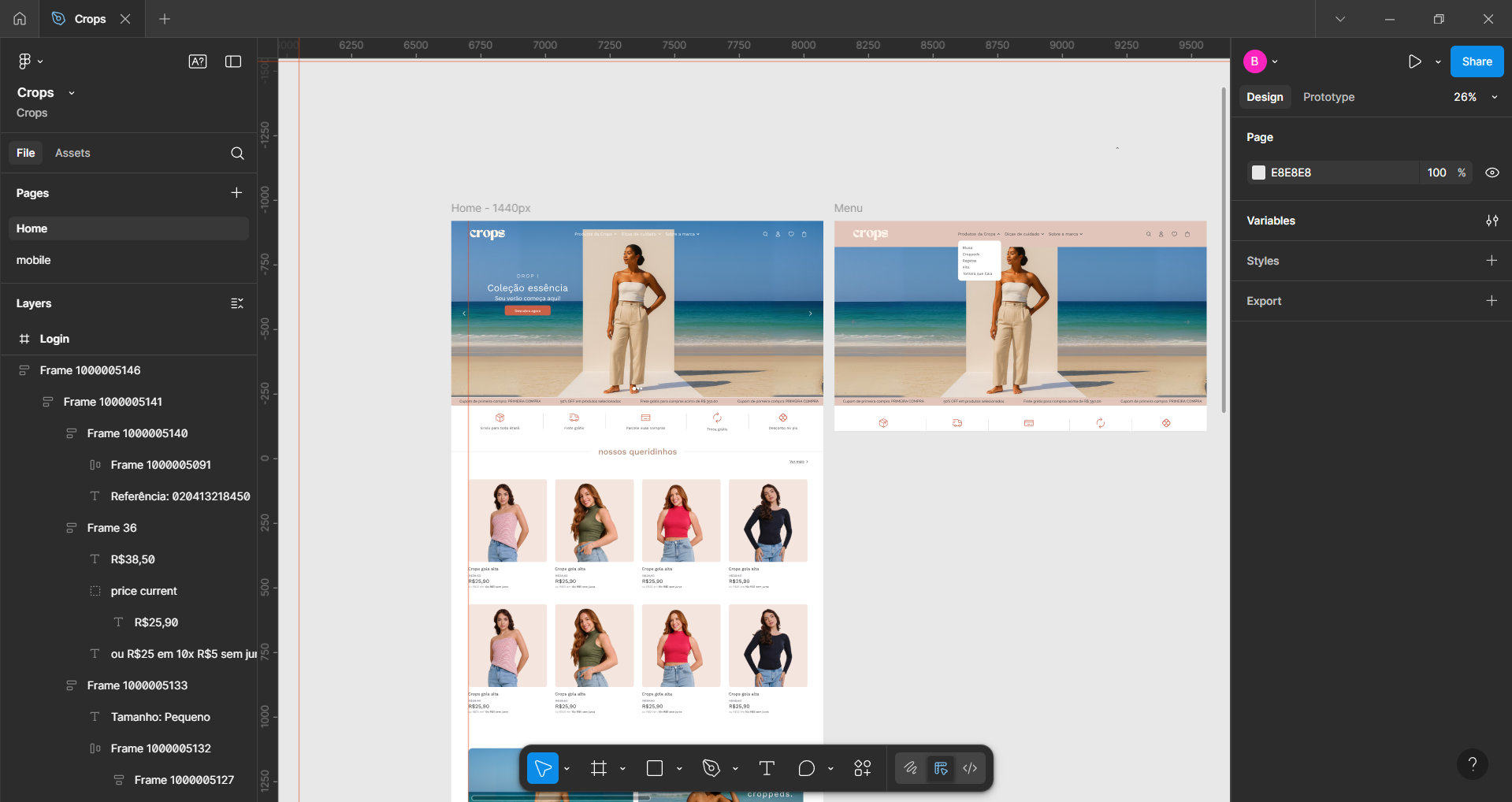Select the mobile page in the list

pos(34,260)
